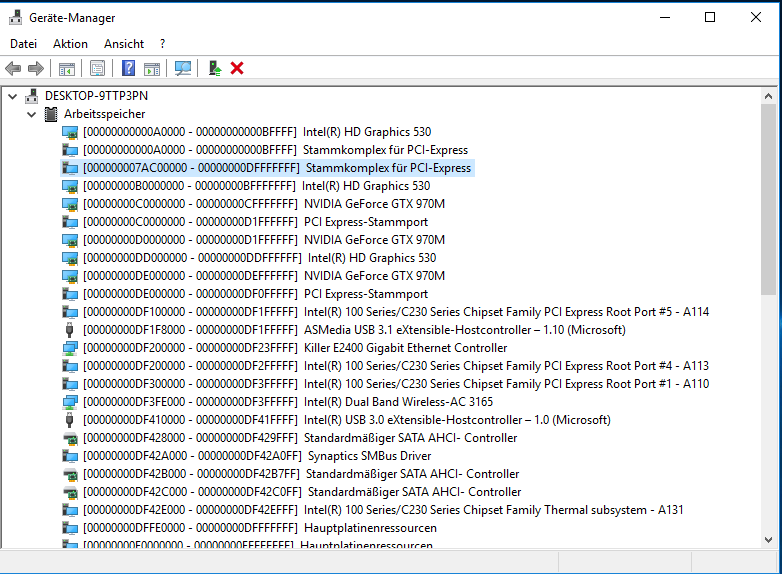Click the ASMedia USB 3.1 controller USB icon
782x574 pixels.
pos(70,330)
